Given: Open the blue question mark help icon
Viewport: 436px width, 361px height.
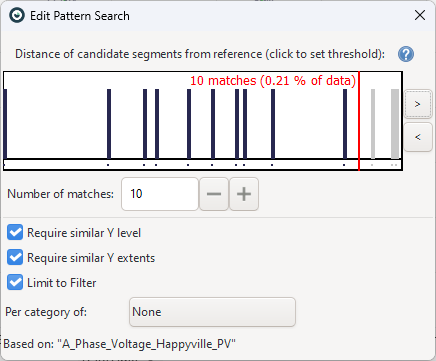Looking at the screenshot, I should point(406,54).
